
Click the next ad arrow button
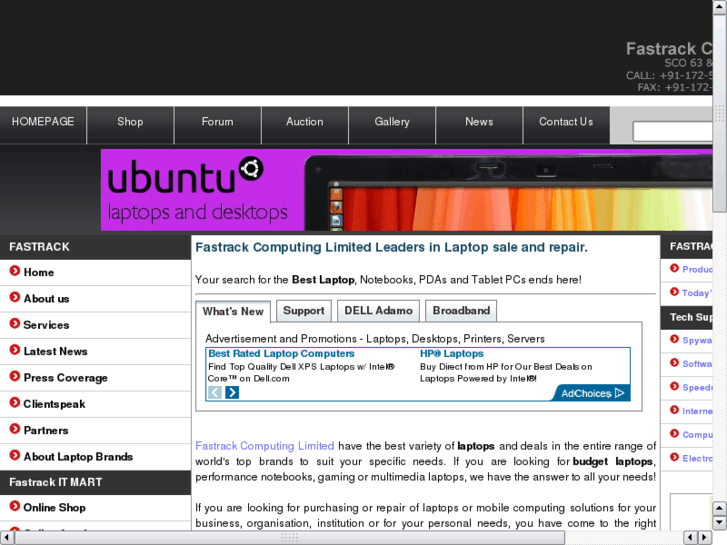[x=232, y=392]
